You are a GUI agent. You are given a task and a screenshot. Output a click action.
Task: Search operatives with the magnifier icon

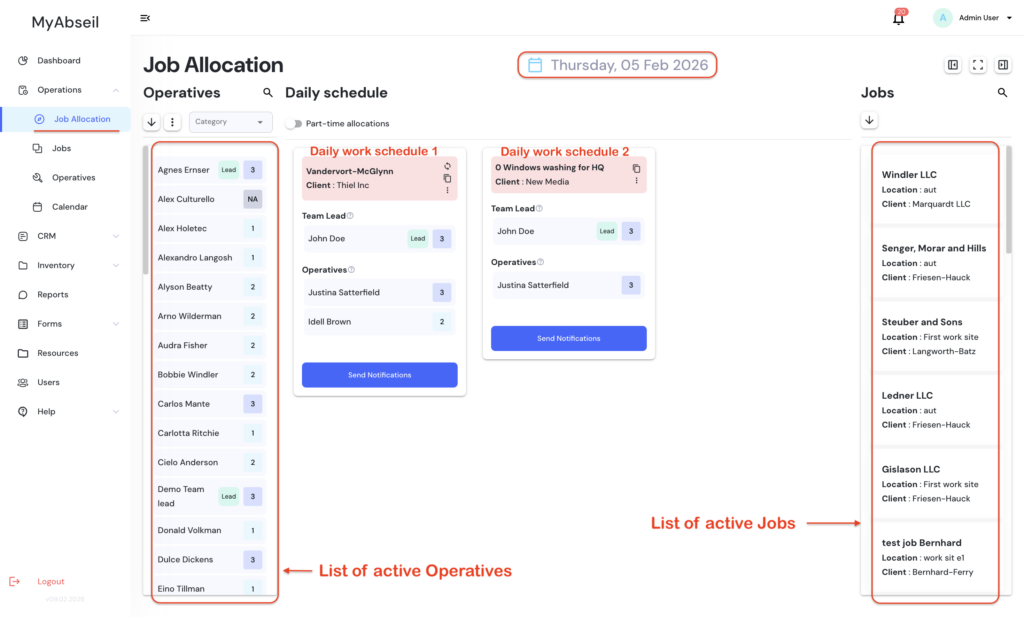(268, 93)
